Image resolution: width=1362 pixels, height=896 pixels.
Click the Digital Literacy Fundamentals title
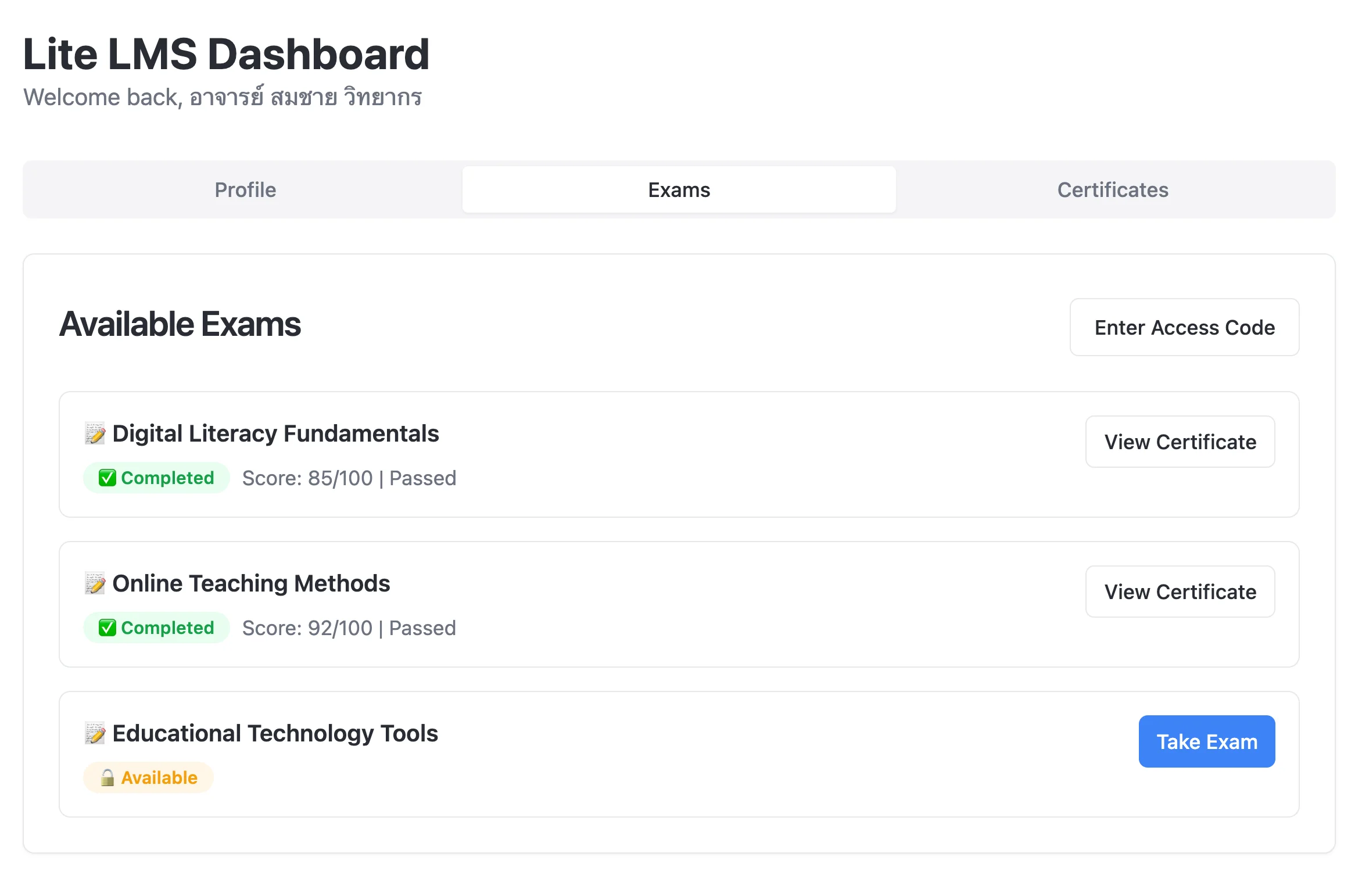tap(275, 433)
